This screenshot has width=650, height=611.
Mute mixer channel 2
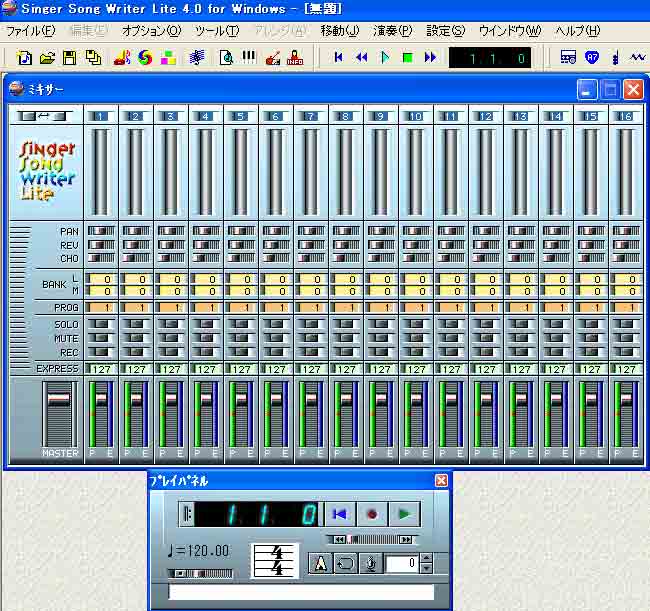[136, 338]
